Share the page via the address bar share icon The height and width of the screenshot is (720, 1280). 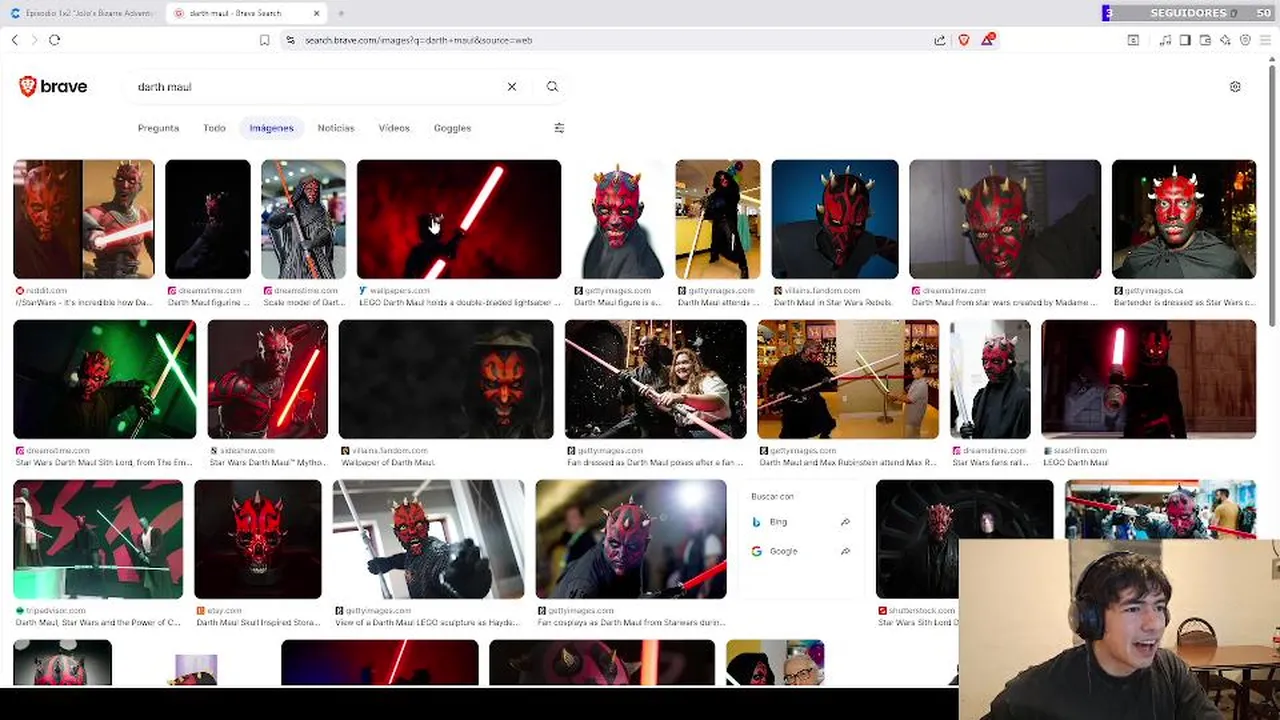point(940,40)
